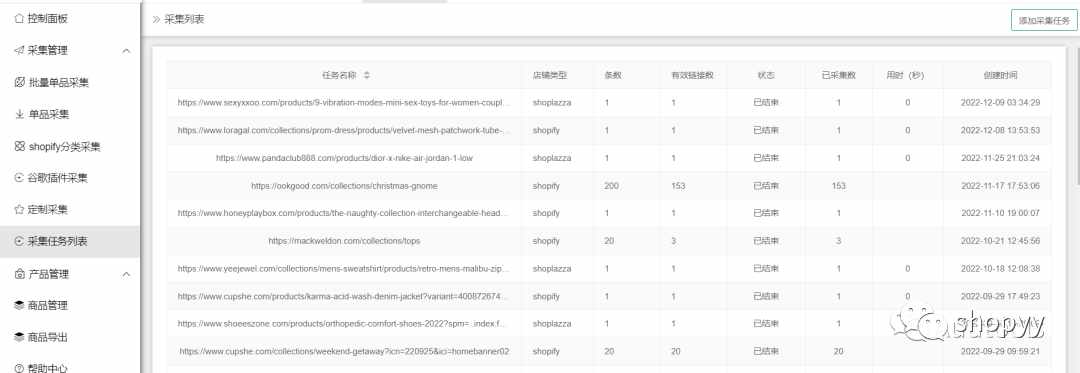Screen dimensions: 1080x373
Task: Click the 控制面板 home icon
Action: tap(19, 19)
